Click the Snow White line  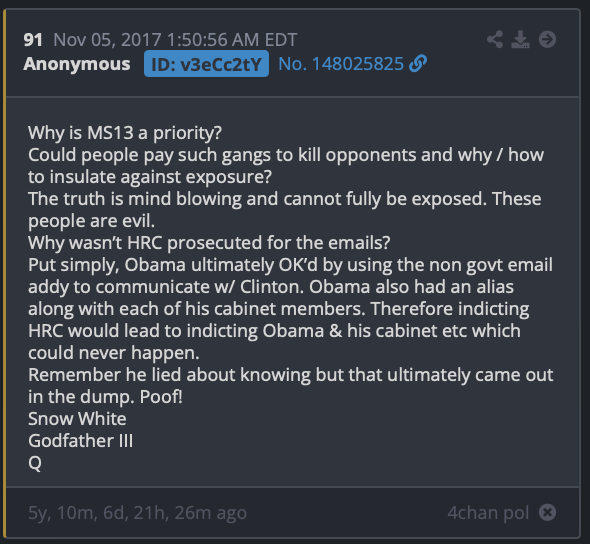coord(77,419)
